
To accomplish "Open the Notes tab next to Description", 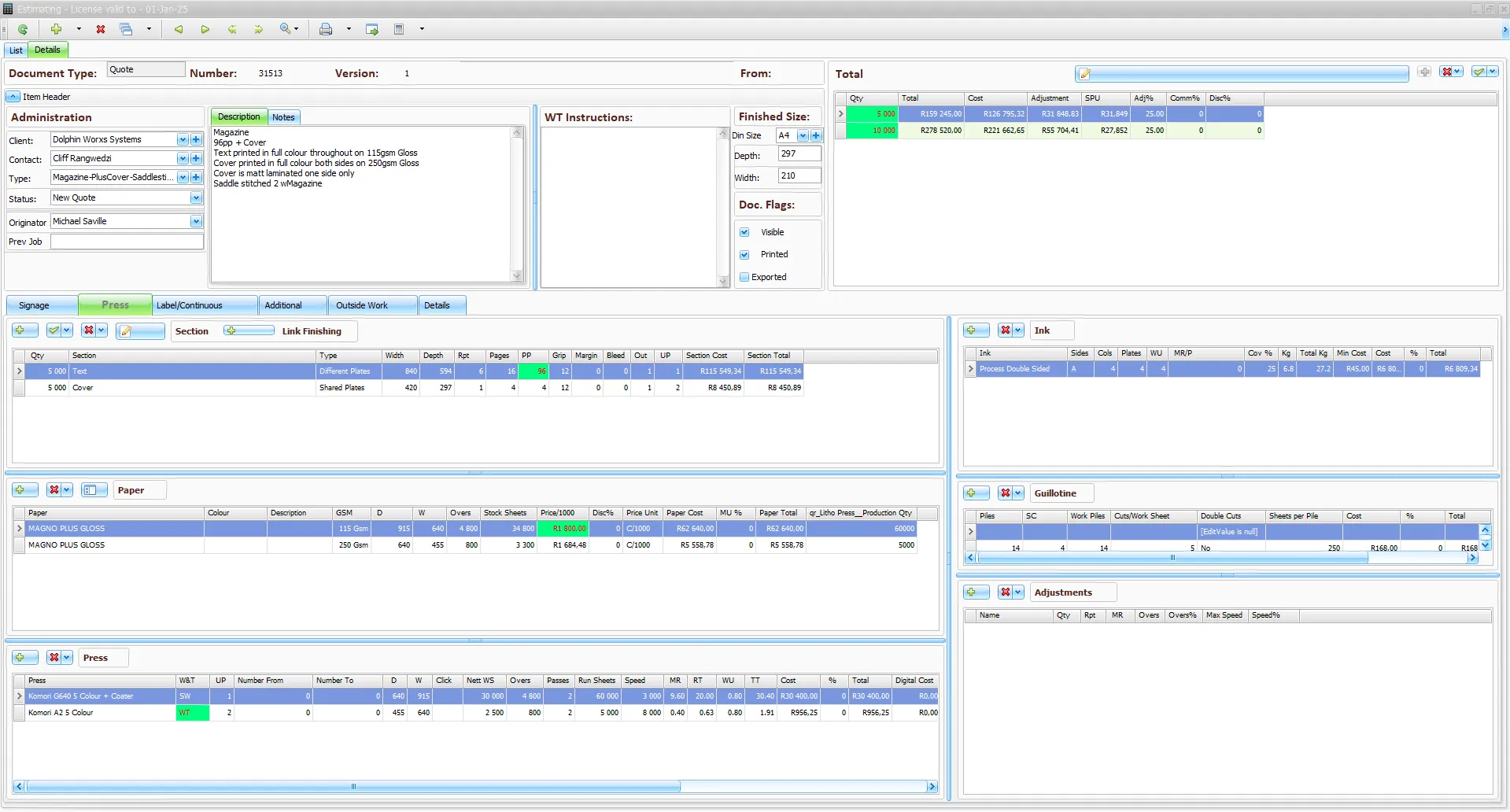I will tap(283, 117).
